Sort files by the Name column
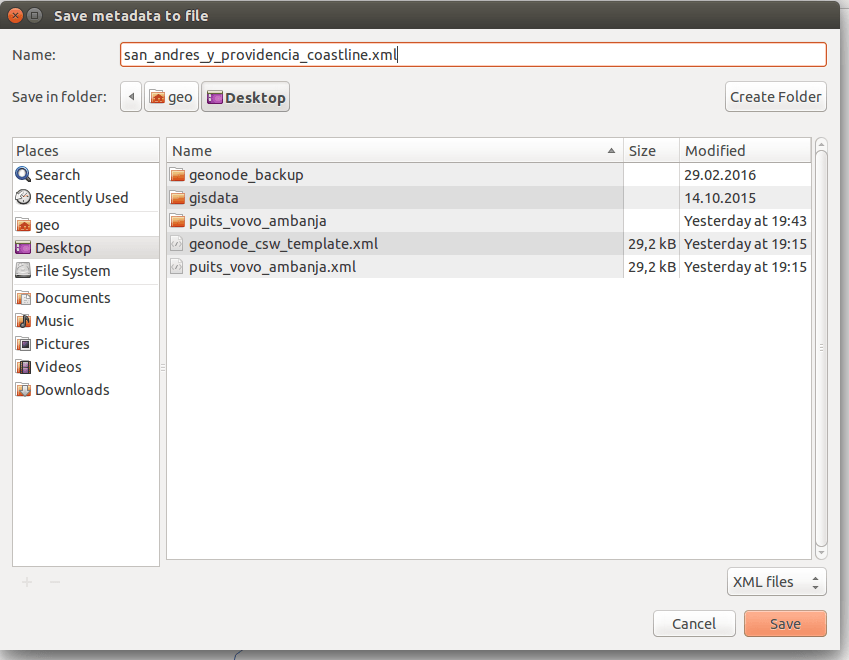Viewport: 849px width, 660px height. point(395,151)
